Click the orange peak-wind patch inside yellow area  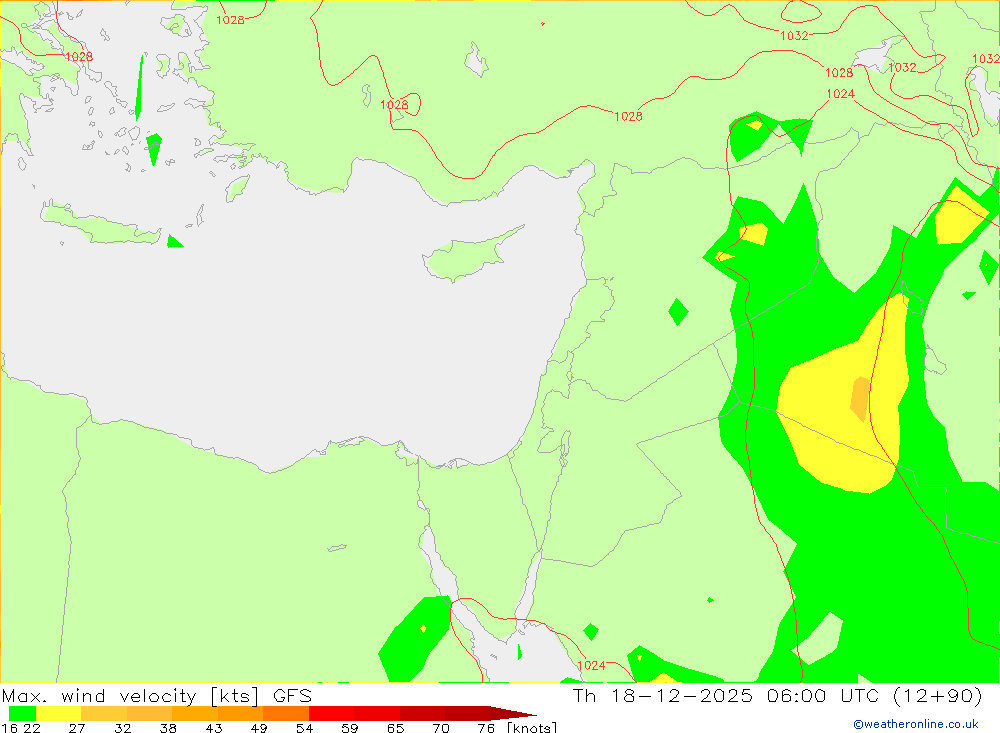click(x=860, y=399)
